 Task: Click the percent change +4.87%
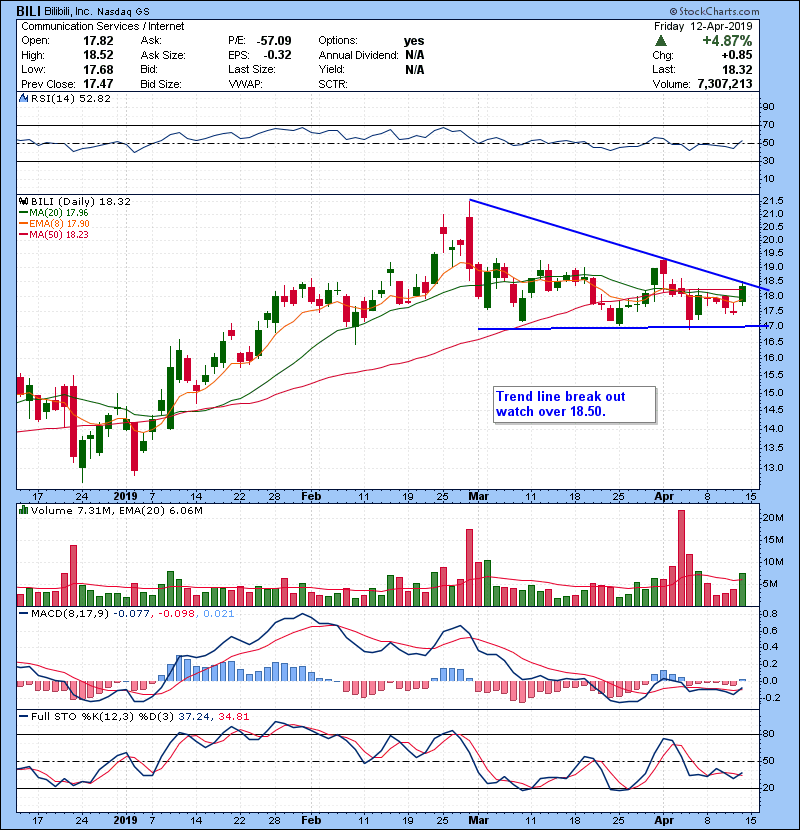(x=727, y=41)
